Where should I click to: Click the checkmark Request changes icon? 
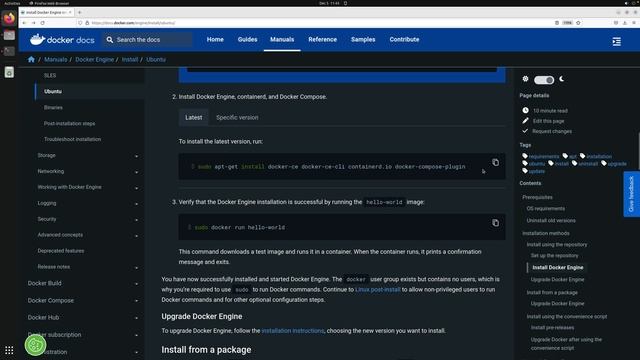(525, 131)
